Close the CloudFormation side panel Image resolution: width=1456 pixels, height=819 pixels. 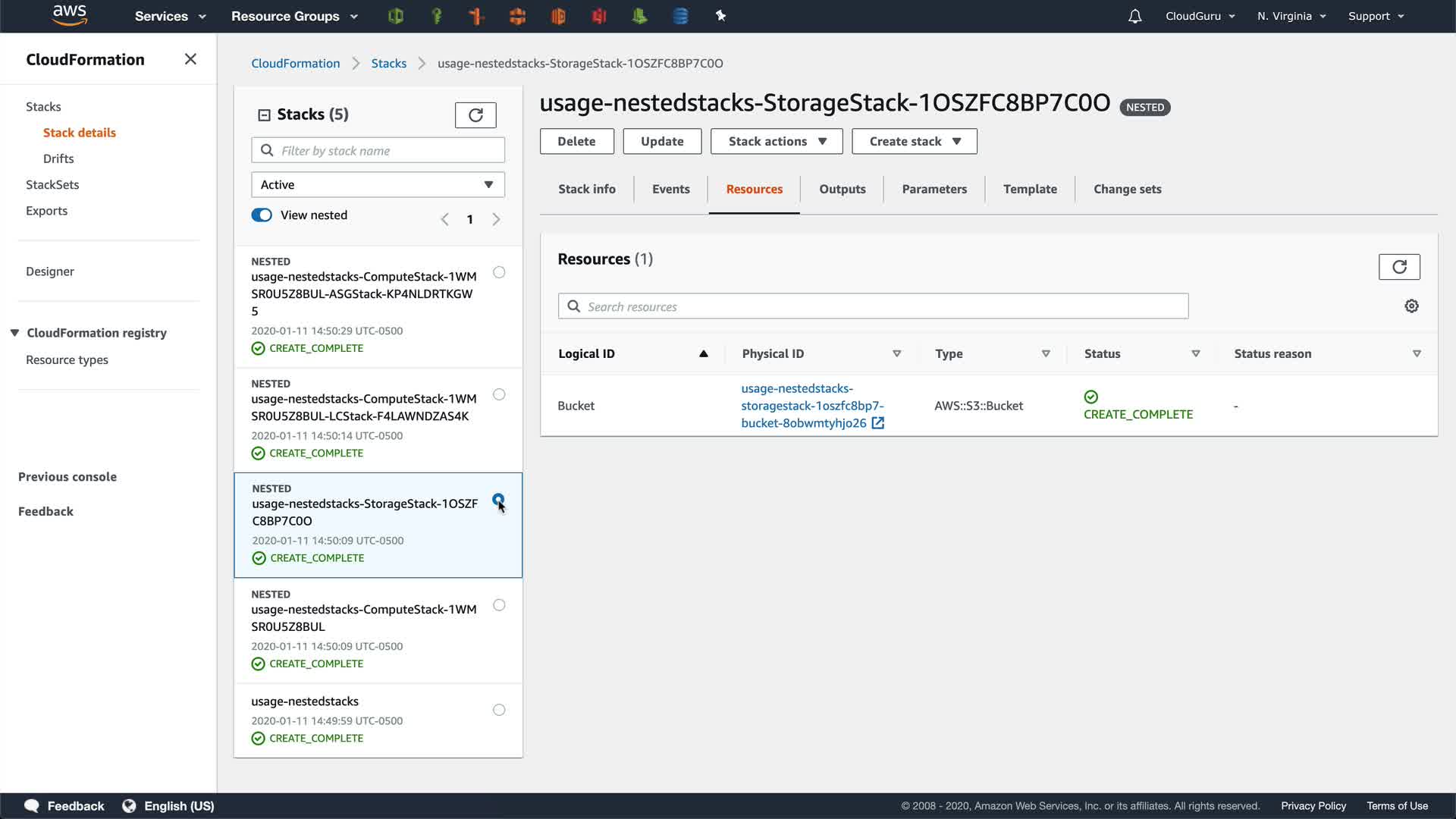[190, 59]
